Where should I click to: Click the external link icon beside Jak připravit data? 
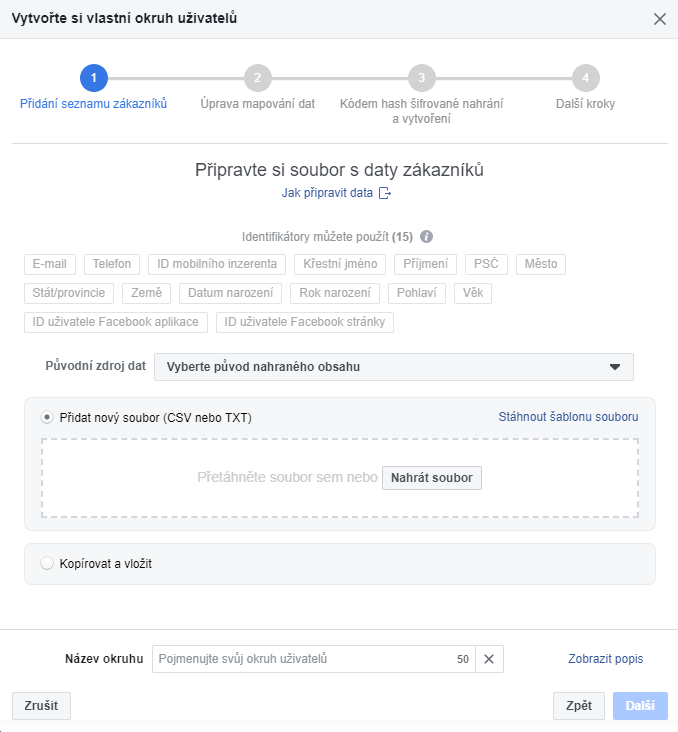(x=385, y=193)
